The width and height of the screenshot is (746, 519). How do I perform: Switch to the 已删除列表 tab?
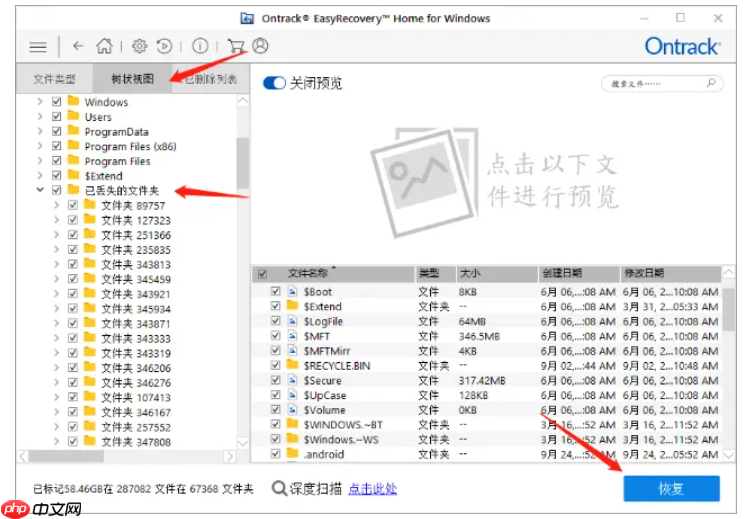210,79
